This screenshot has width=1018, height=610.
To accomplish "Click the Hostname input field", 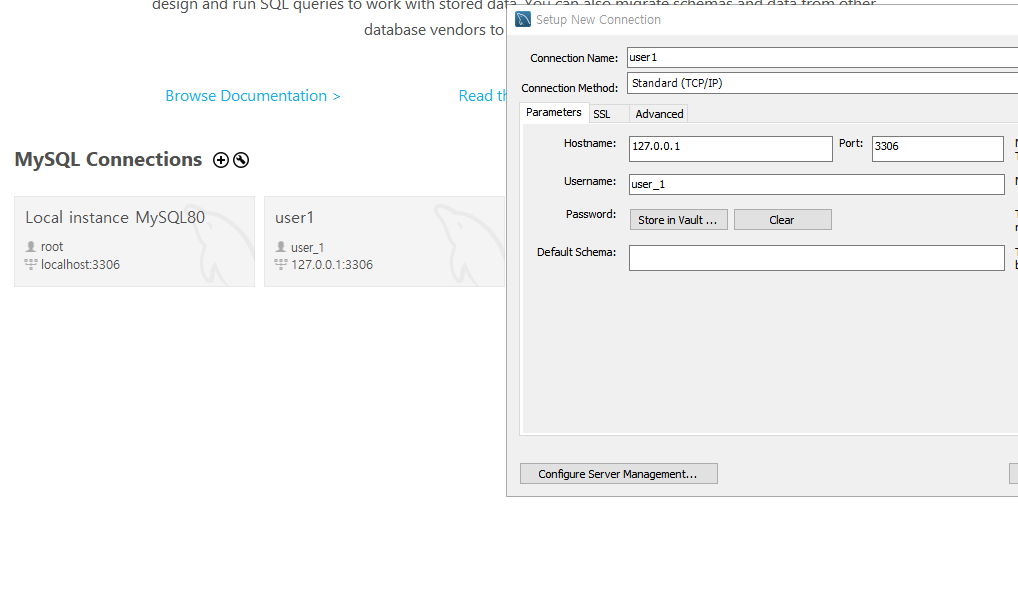I will (730, 149).
